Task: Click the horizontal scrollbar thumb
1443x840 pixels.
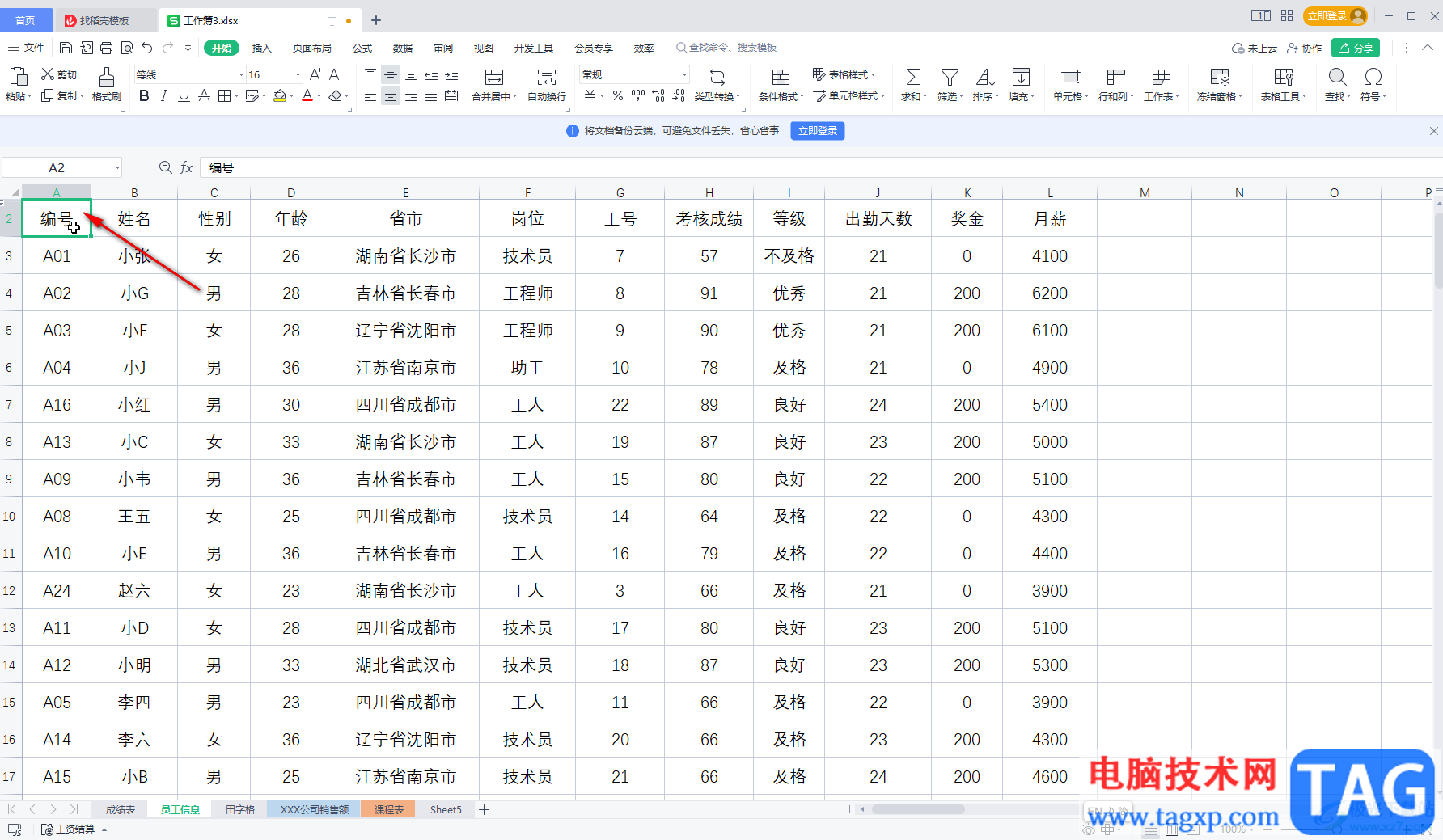Action: tap(917, 809)
